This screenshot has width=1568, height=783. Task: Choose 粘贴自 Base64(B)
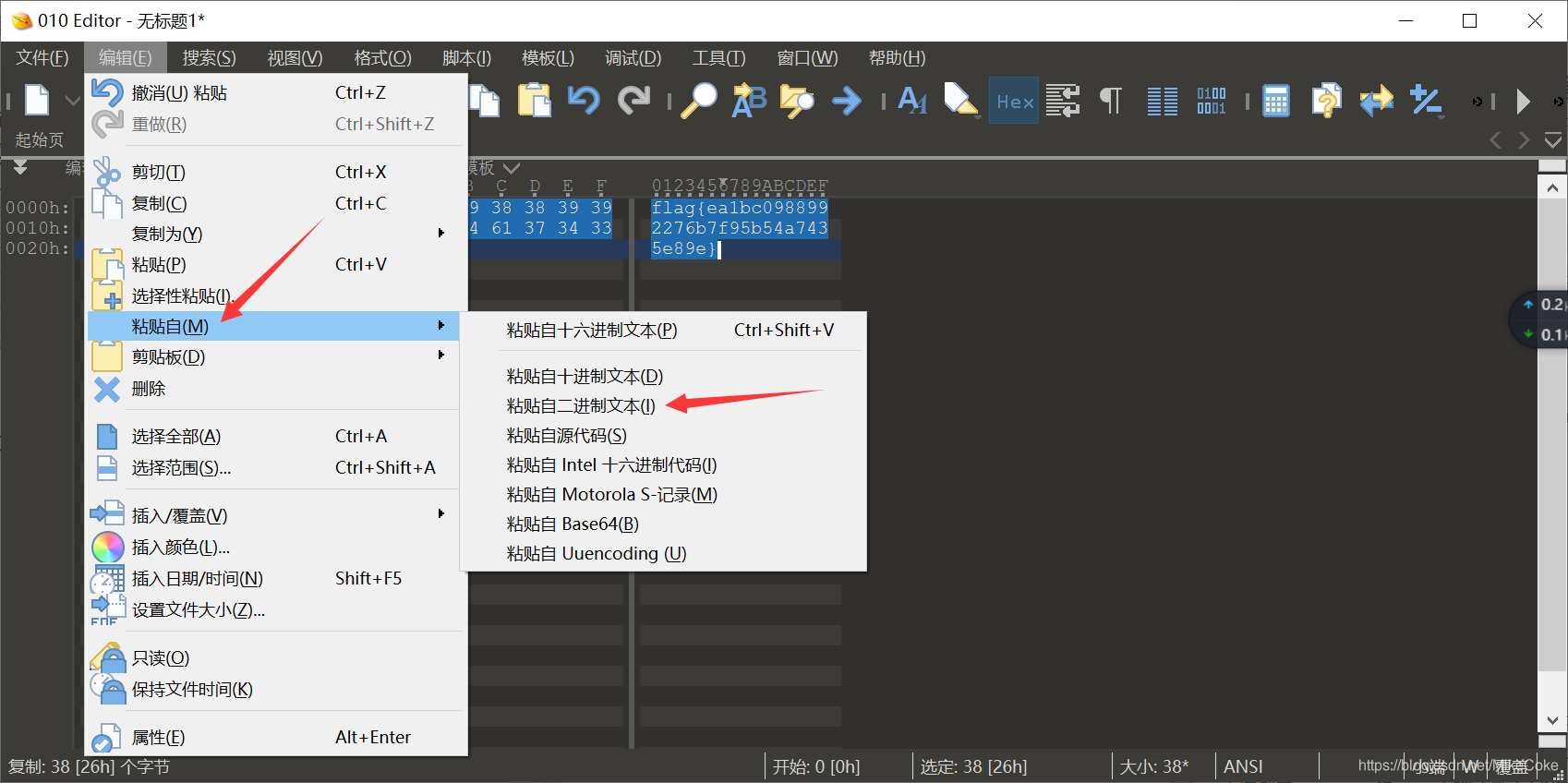(x=663, y=524)
